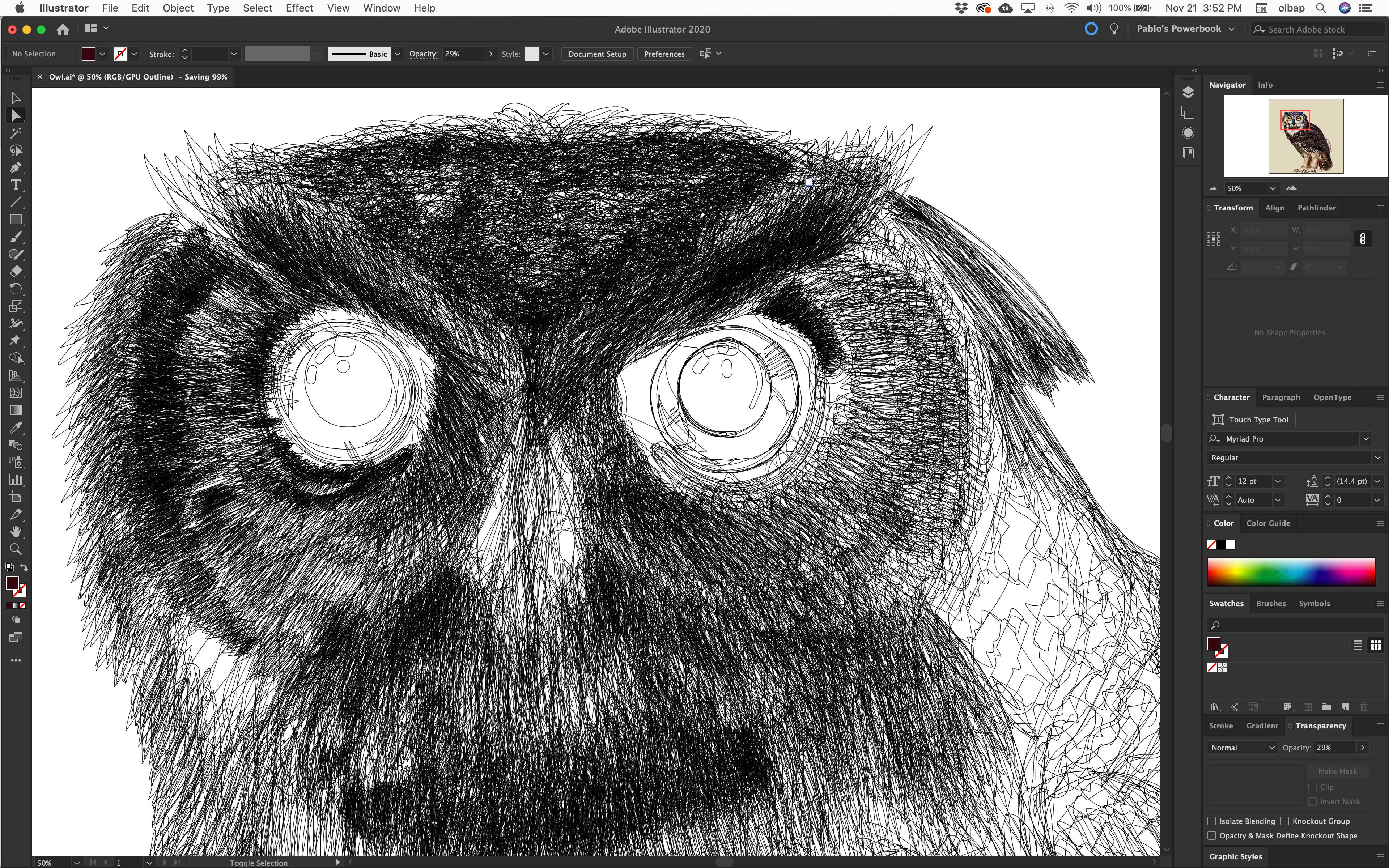Enable the Knockout Group checkbox
The height and width of the screenshot is (868, 1389).
pos(1285,821)
